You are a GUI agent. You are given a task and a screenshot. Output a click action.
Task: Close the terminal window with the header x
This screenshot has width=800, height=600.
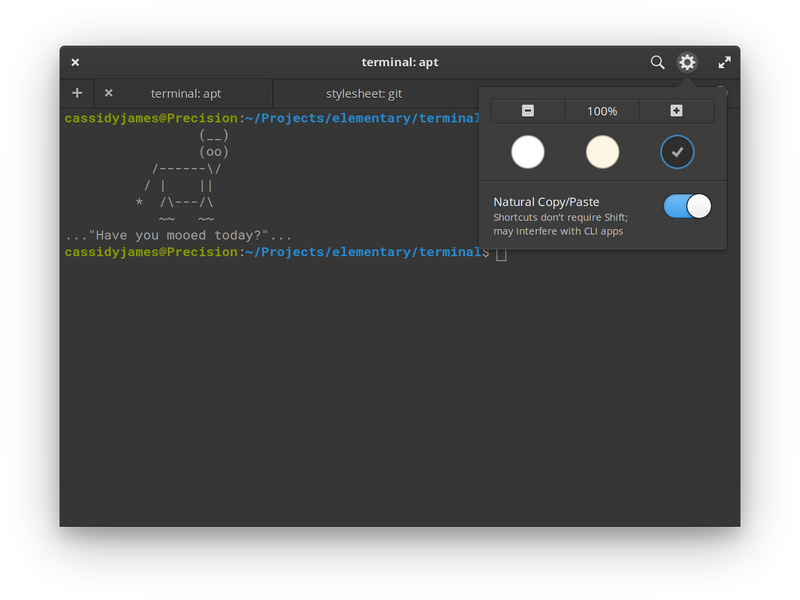(x=75, y=62)
